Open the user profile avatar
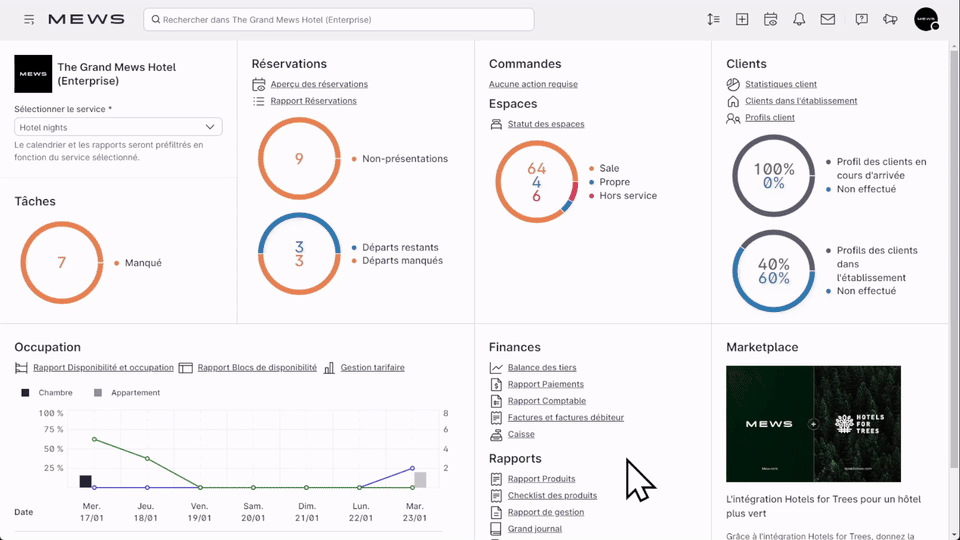 926,19
